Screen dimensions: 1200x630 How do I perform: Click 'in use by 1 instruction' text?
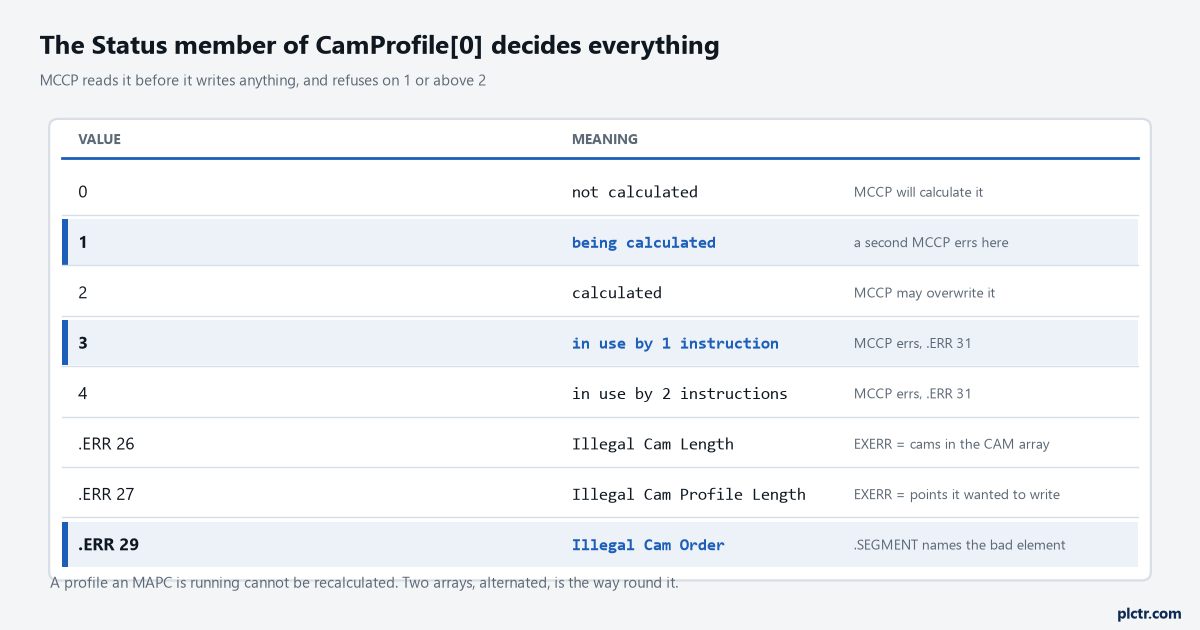[675, 343]
